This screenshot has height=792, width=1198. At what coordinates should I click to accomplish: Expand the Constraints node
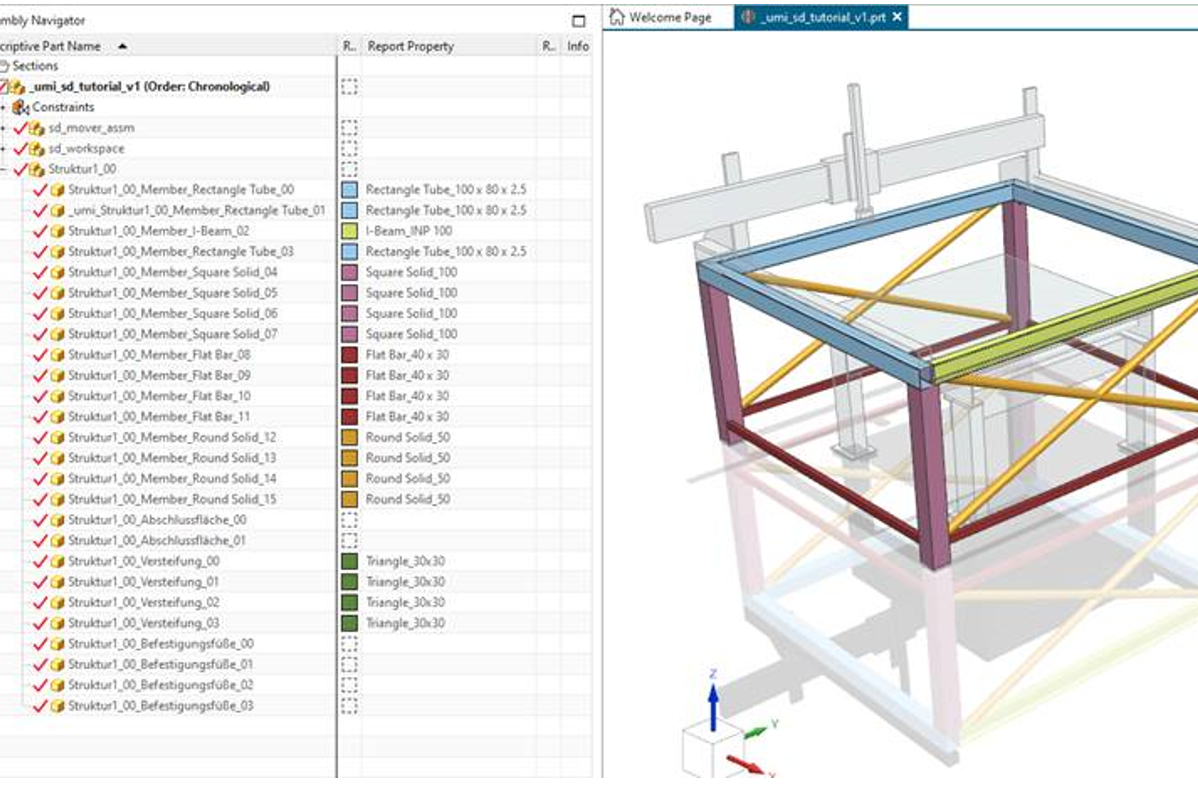(4, 107)
